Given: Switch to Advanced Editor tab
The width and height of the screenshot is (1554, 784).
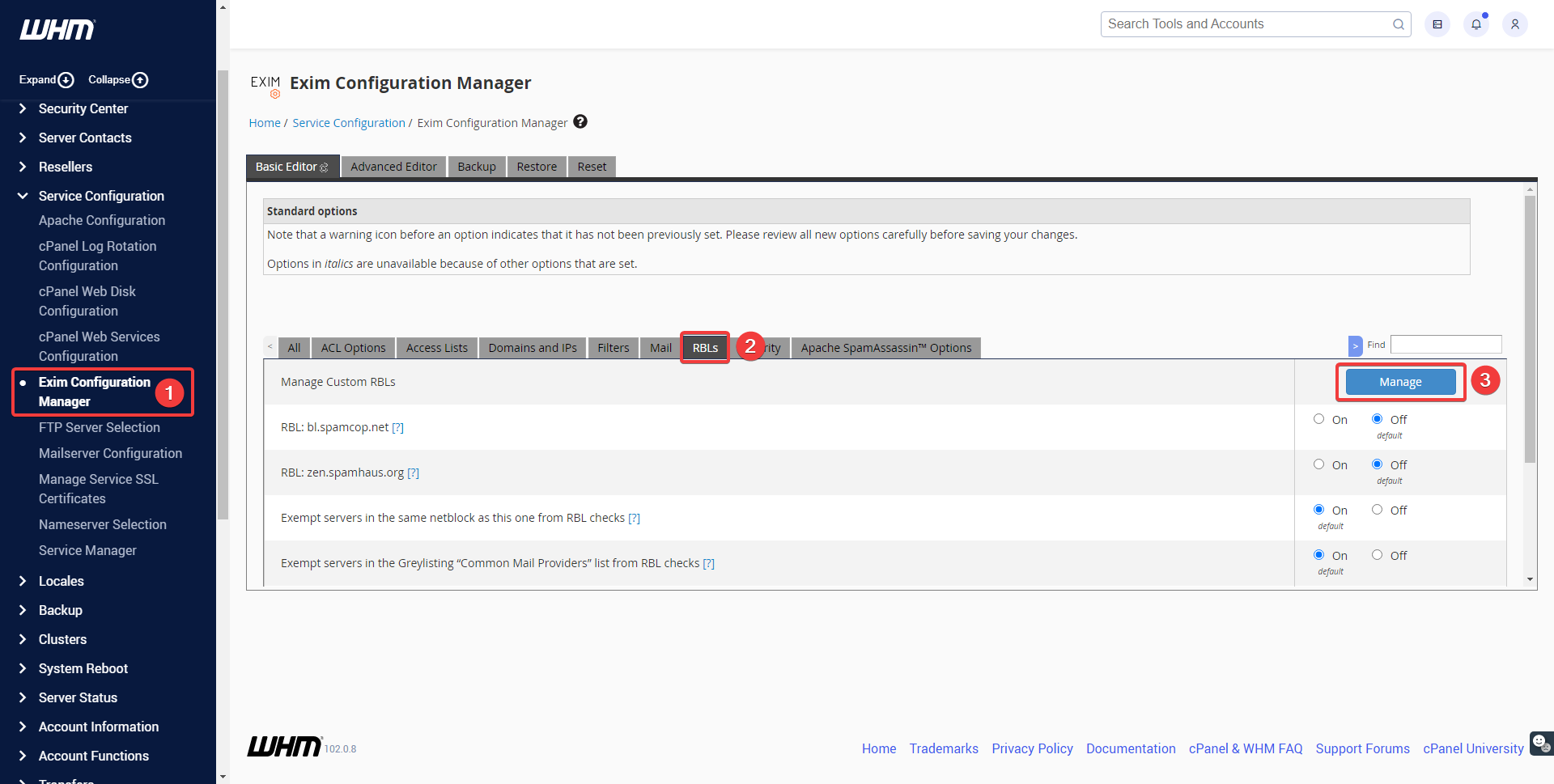Looking at the screenshot, I should coord(393,167).
